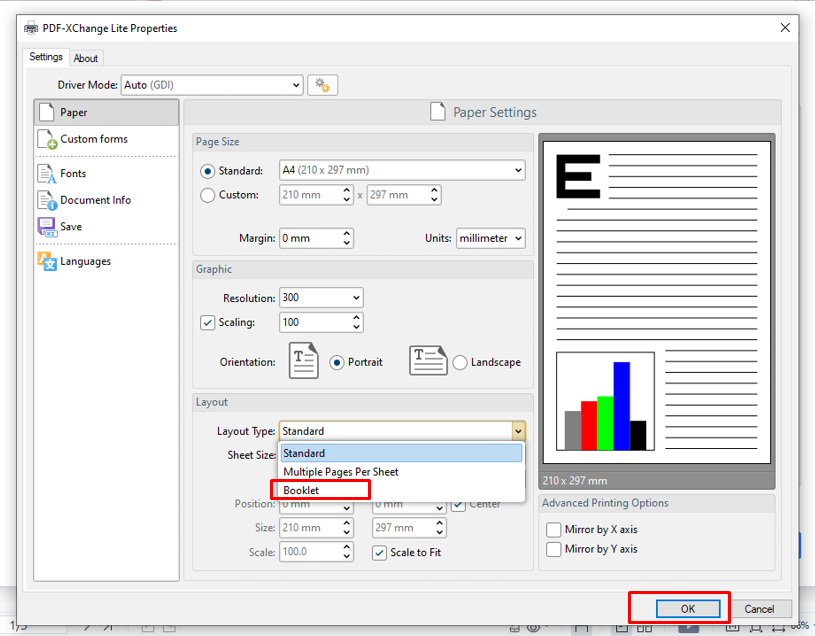
Task: Select the Settings tab
Action: 45,57
